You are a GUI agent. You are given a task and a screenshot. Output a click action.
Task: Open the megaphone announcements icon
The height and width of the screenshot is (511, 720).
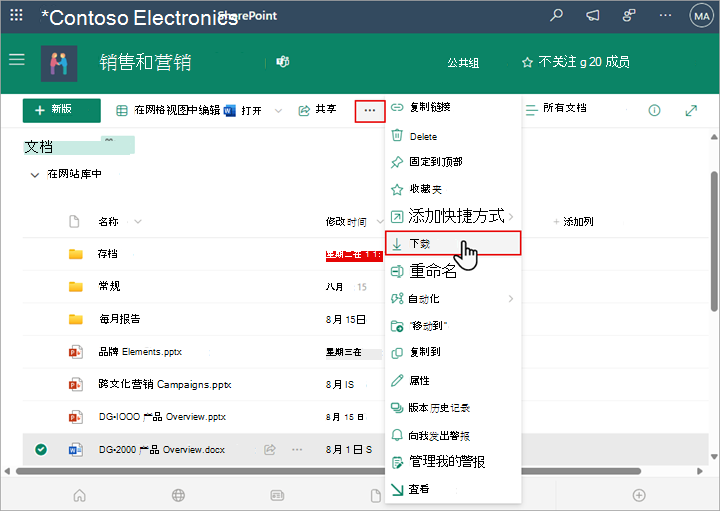592,16
